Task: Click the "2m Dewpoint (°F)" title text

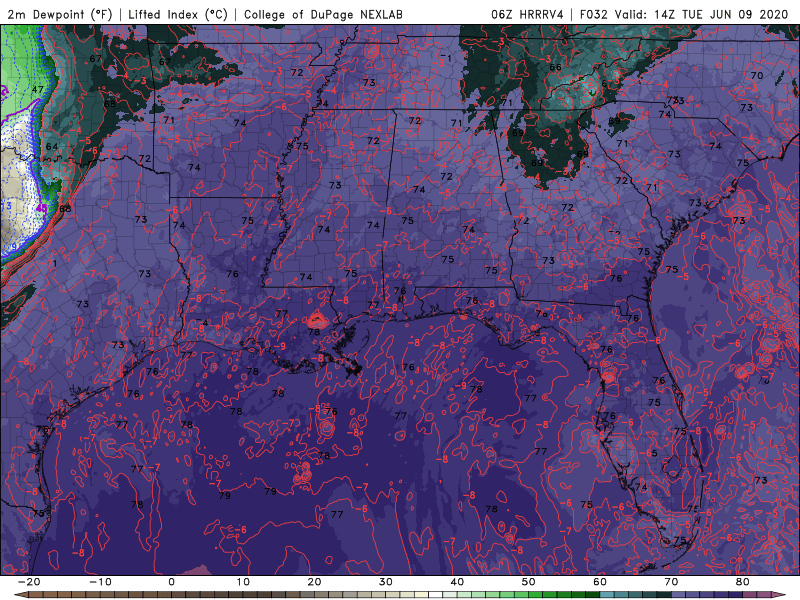Action: point(60,14)
